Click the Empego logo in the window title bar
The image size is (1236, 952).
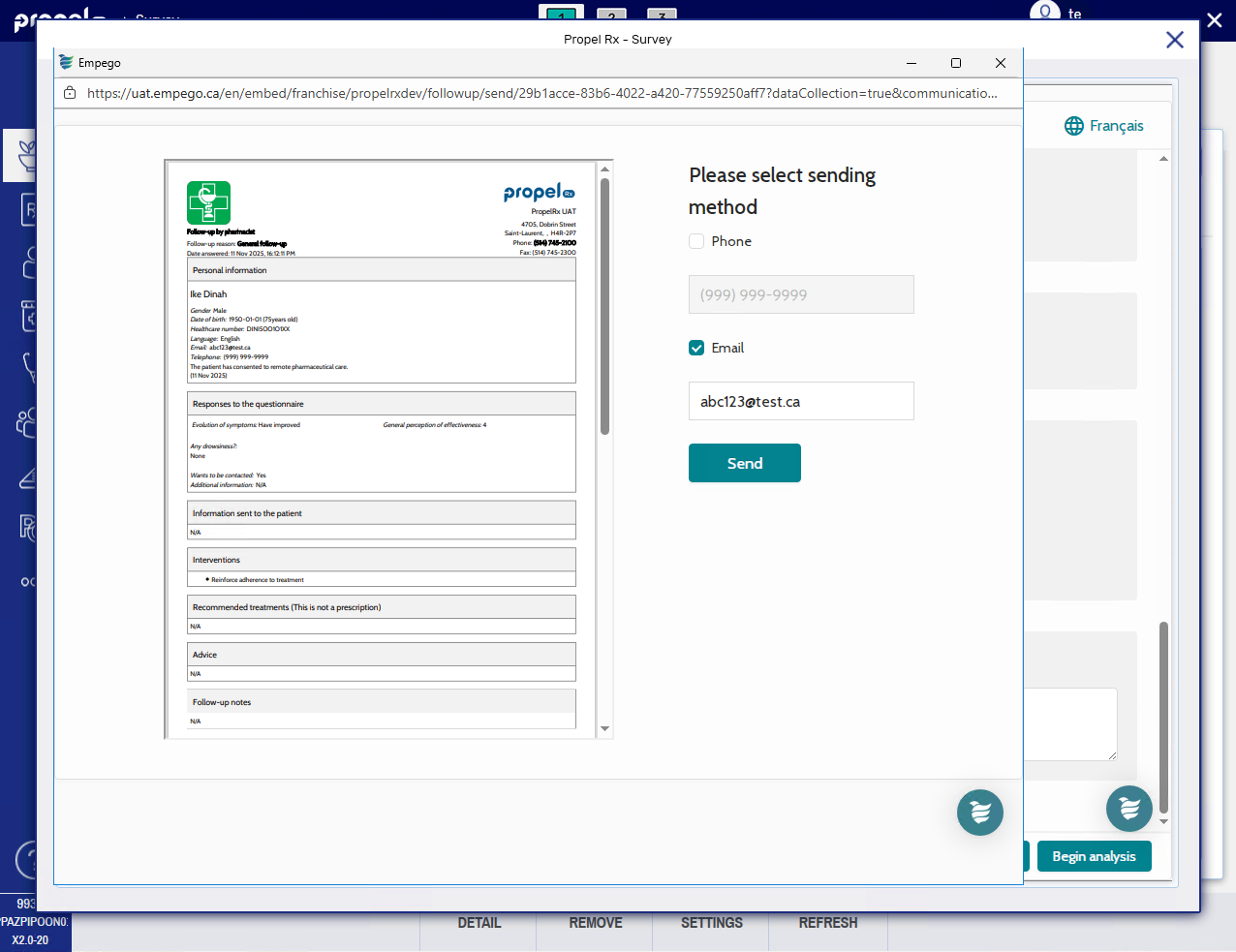66,63
